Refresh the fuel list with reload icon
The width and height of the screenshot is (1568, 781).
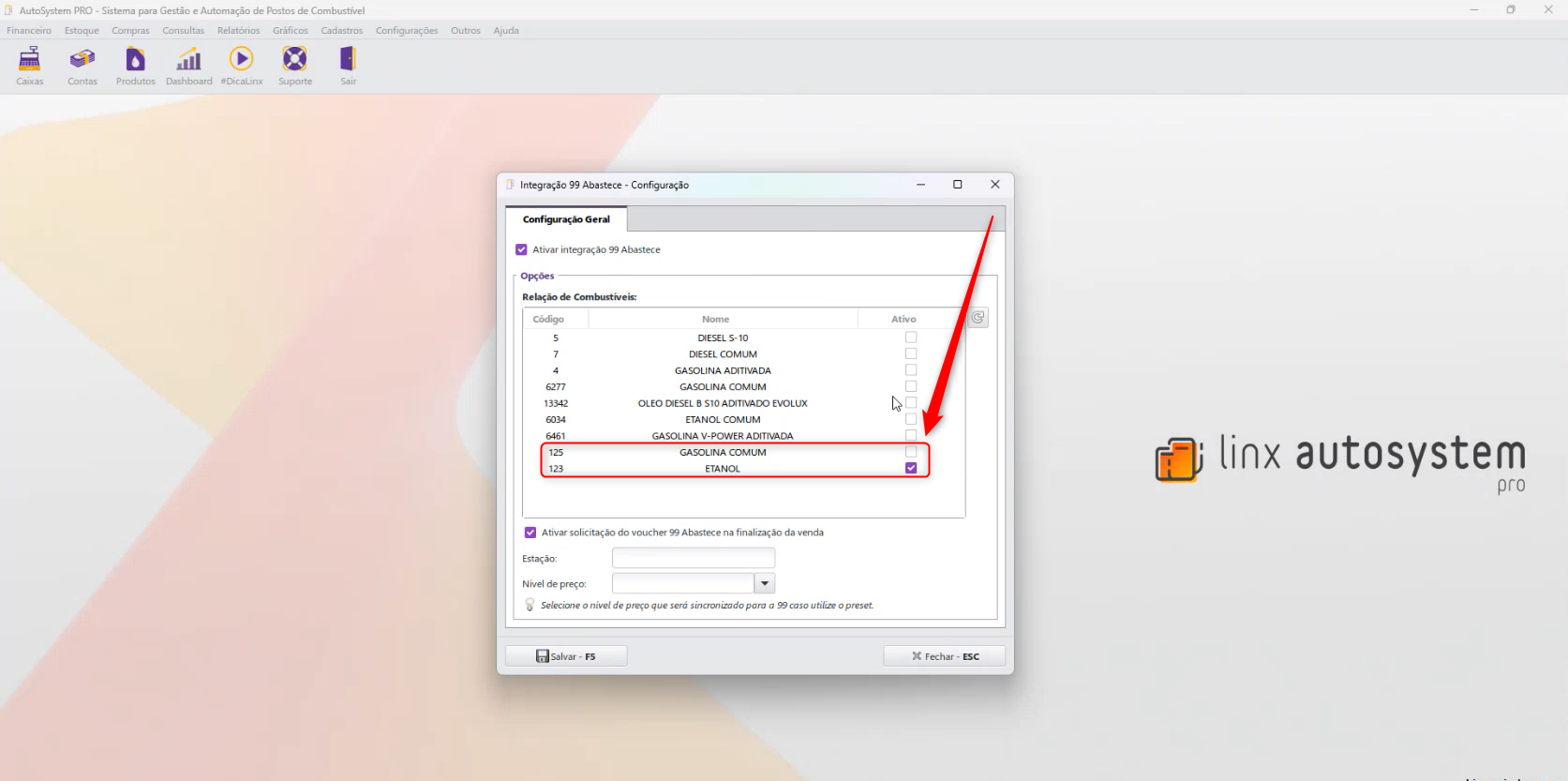[978, 318]
